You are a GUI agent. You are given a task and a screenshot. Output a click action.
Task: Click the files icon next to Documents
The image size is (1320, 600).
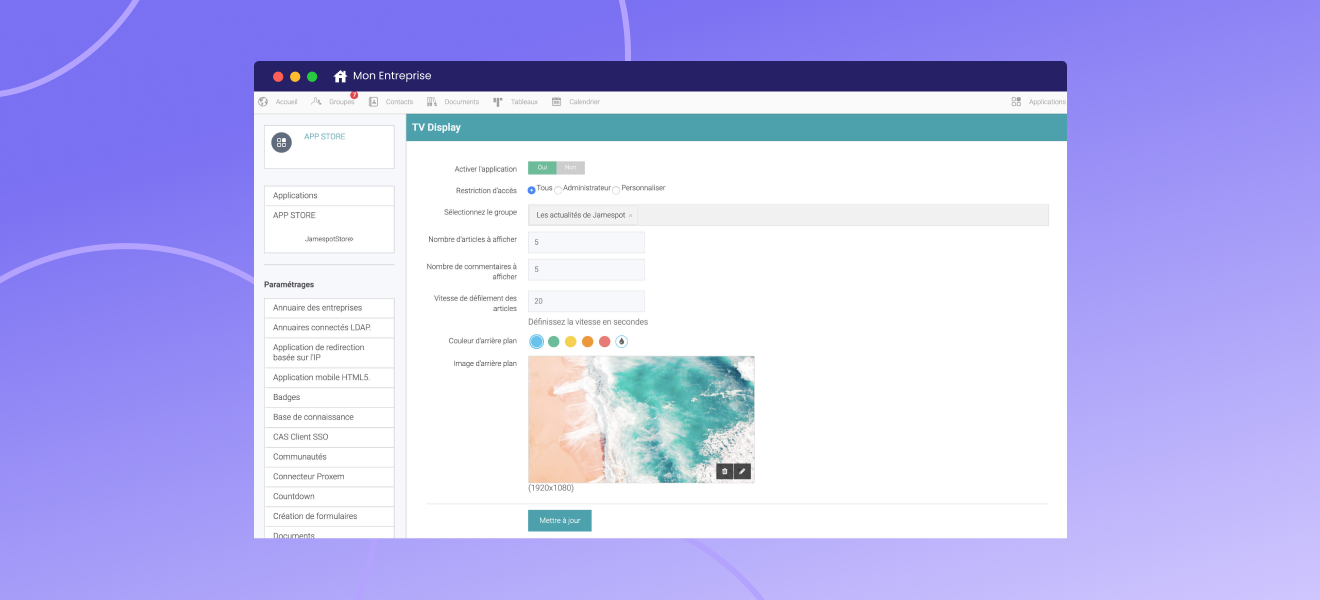click(x=432, y=102)
